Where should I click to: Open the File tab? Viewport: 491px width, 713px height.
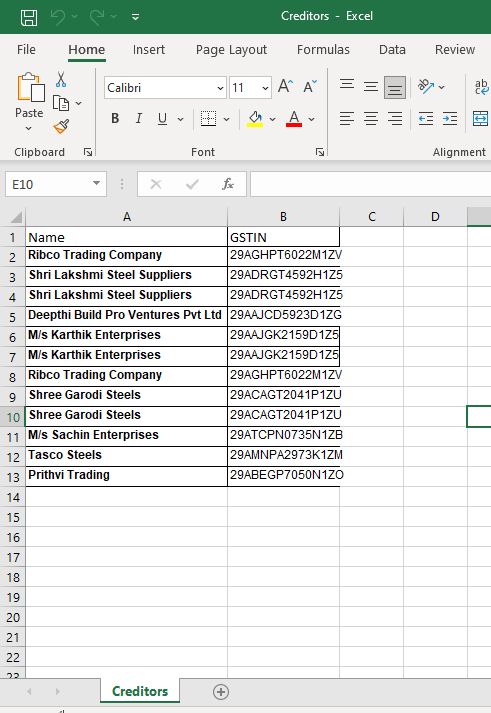tap(26, 50)
